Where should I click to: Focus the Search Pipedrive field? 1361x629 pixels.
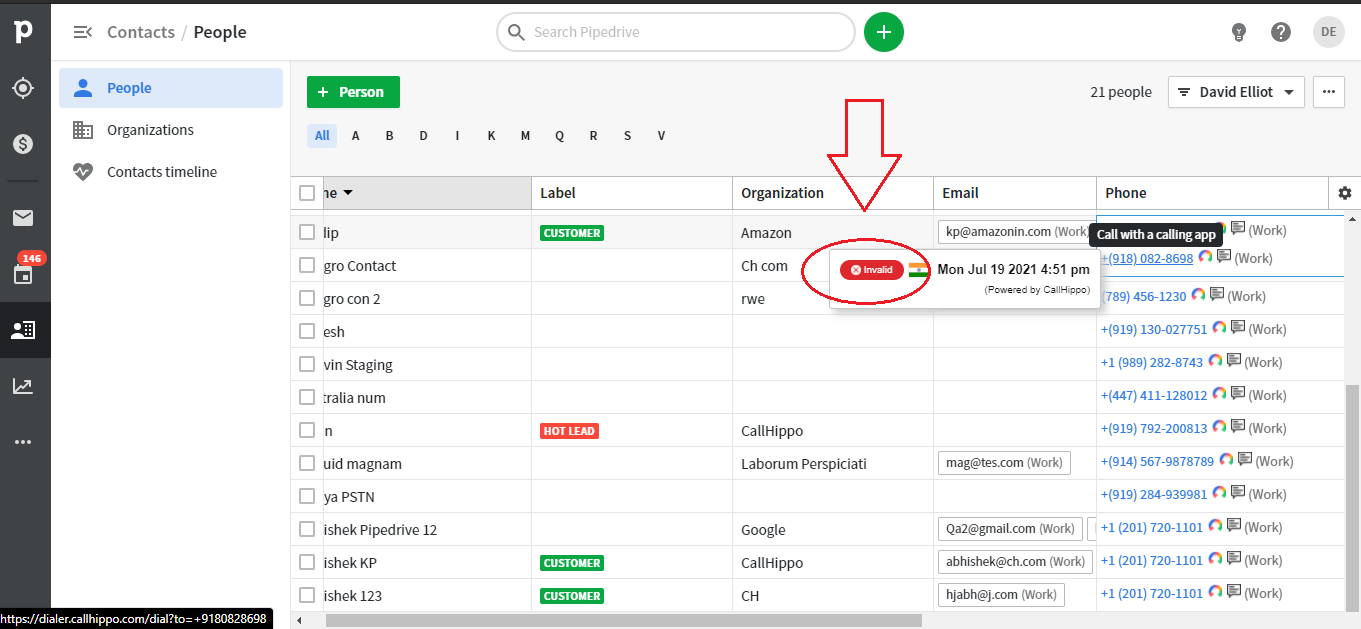click(676, 32)
